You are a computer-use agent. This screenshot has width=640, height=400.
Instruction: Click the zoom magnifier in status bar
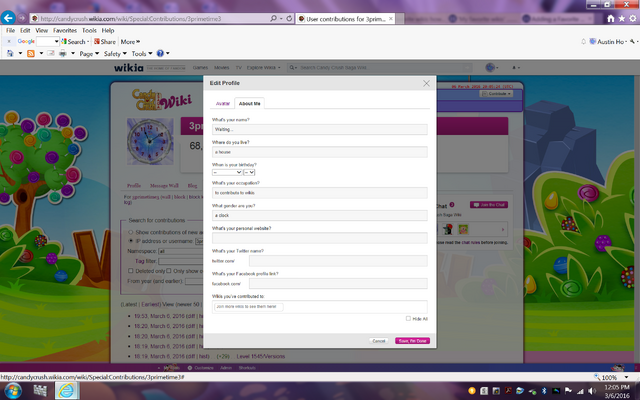[597, 377]
